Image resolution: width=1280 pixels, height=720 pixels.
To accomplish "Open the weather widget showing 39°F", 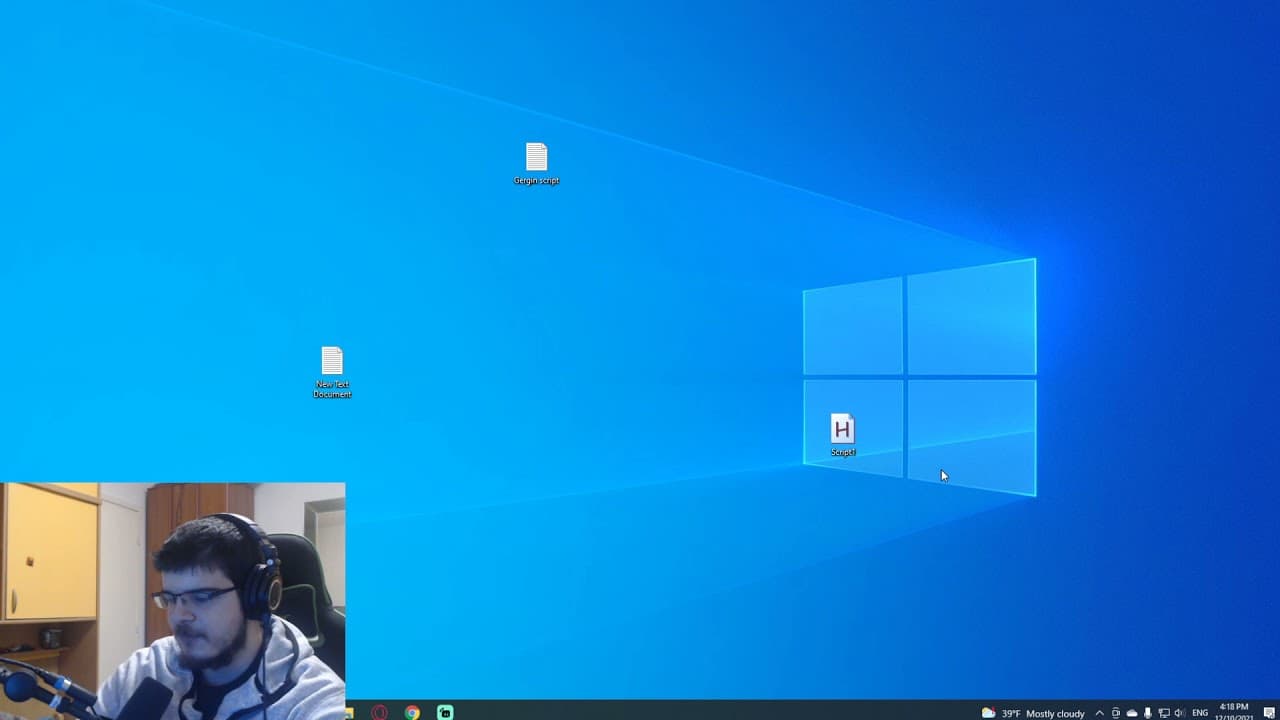I will 1033,713.
